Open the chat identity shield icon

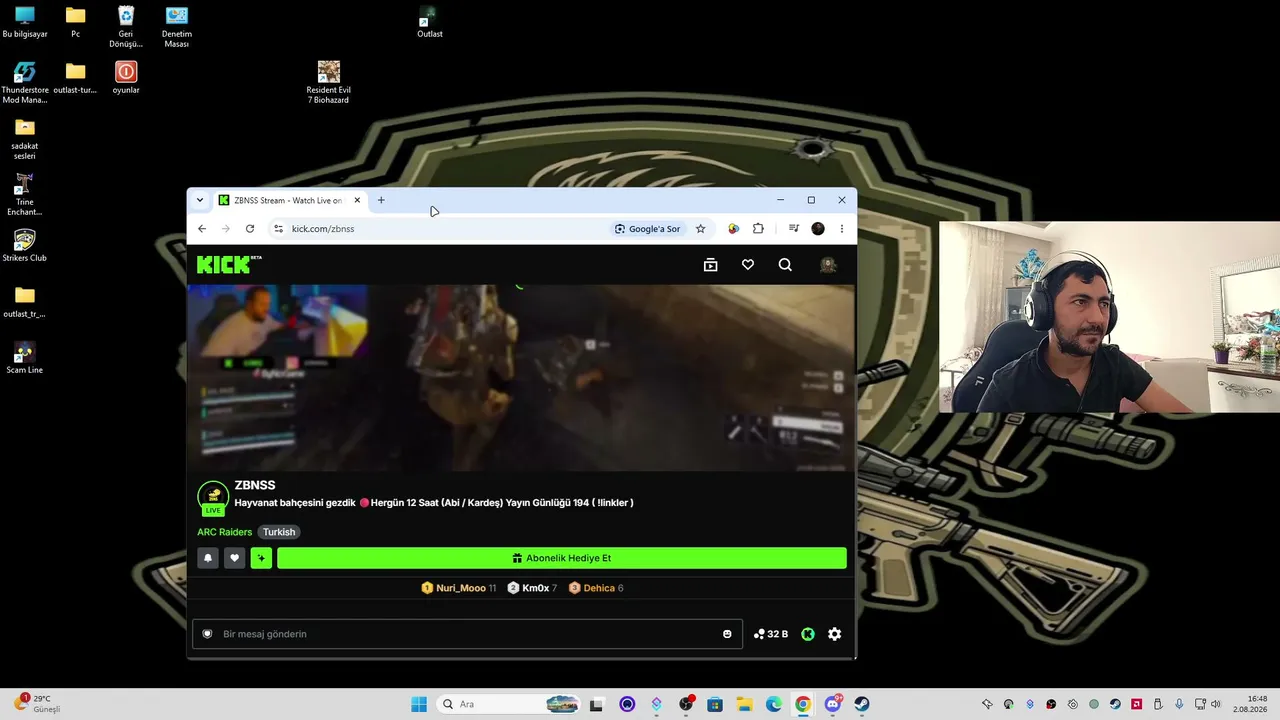click(x=208, y=634)
